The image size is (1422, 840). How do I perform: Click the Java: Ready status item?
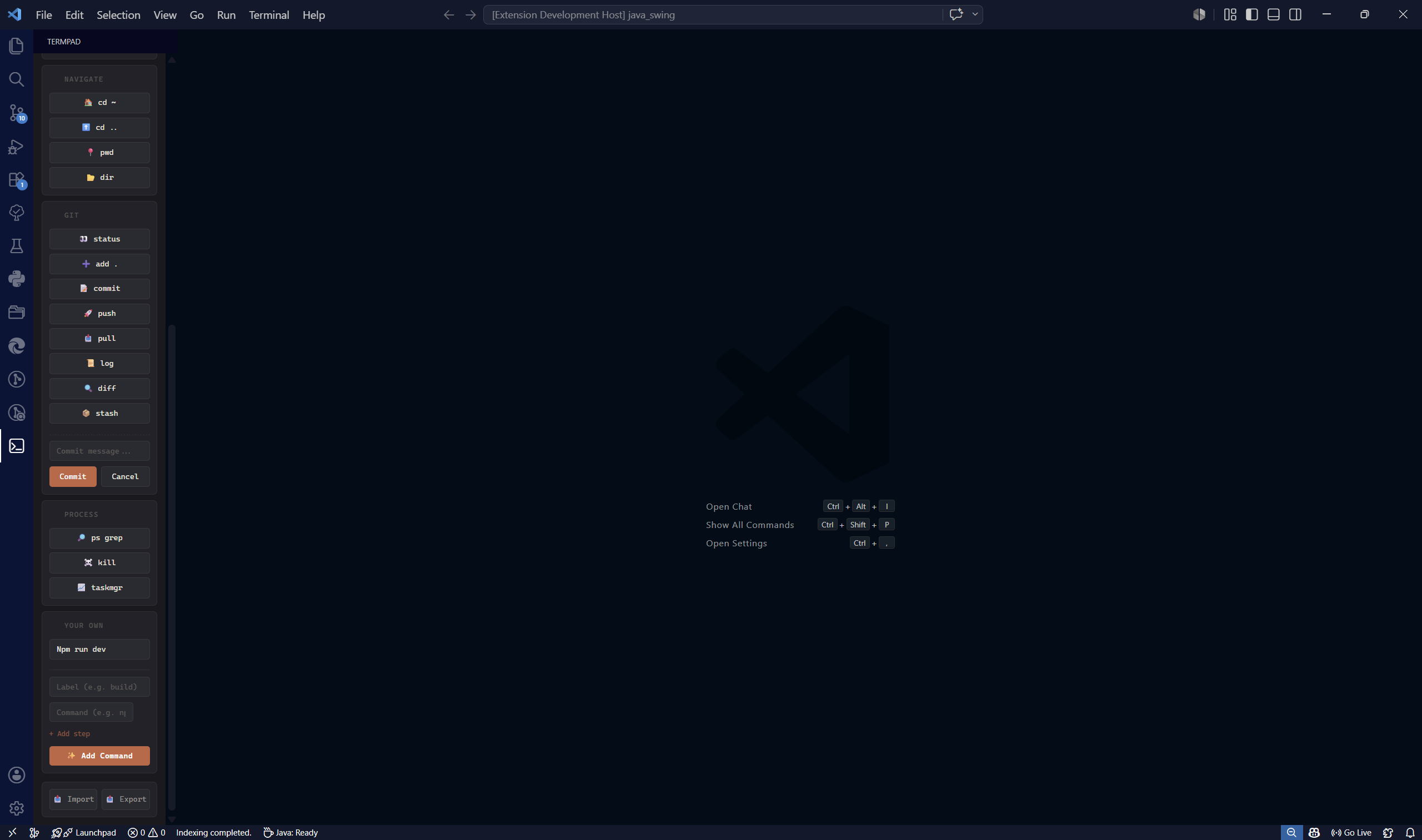pos(291,833)
